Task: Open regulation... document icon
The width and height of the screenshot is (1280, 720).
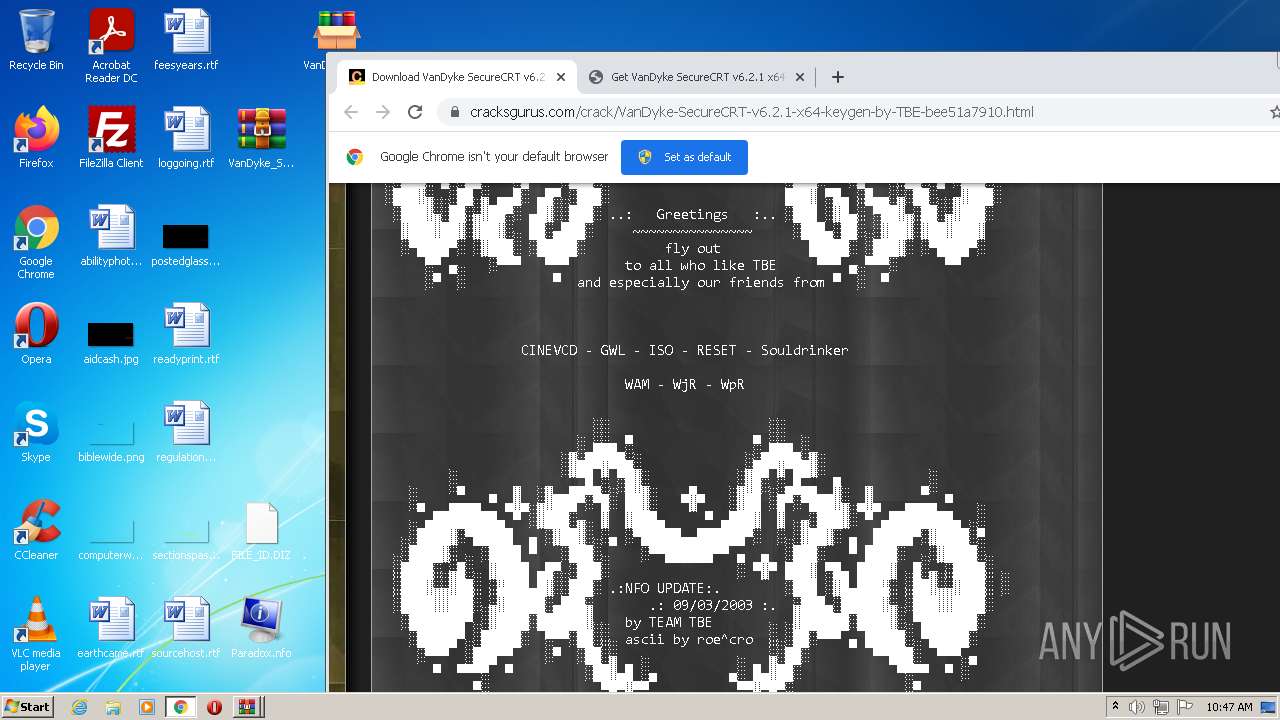Action: click(186, 432)
